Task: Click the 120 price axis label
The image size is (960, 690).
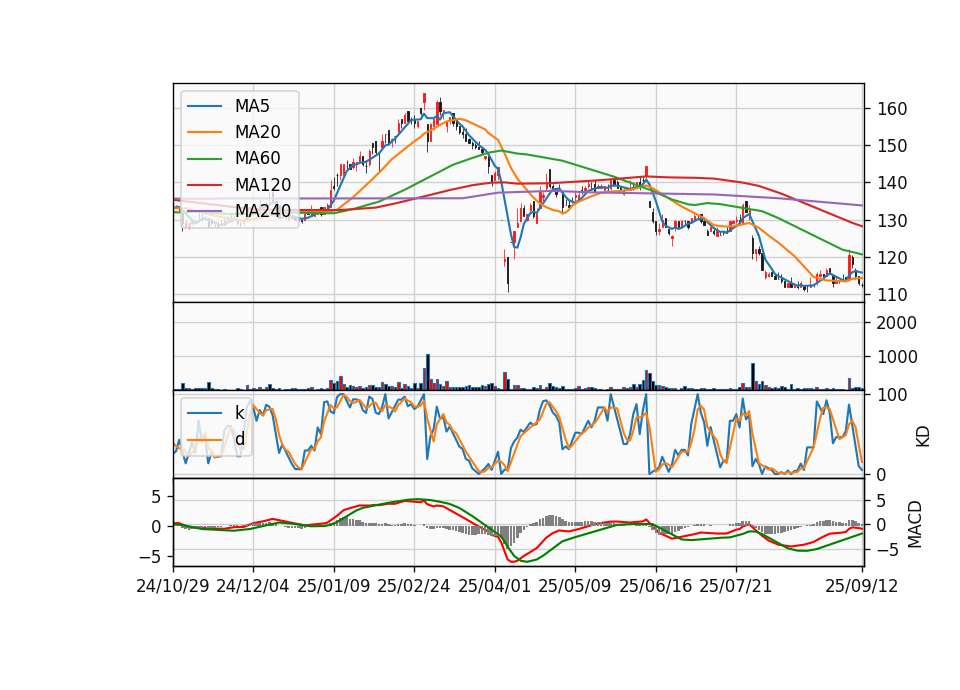Action: pyautogui.click(x=892, y=258)
